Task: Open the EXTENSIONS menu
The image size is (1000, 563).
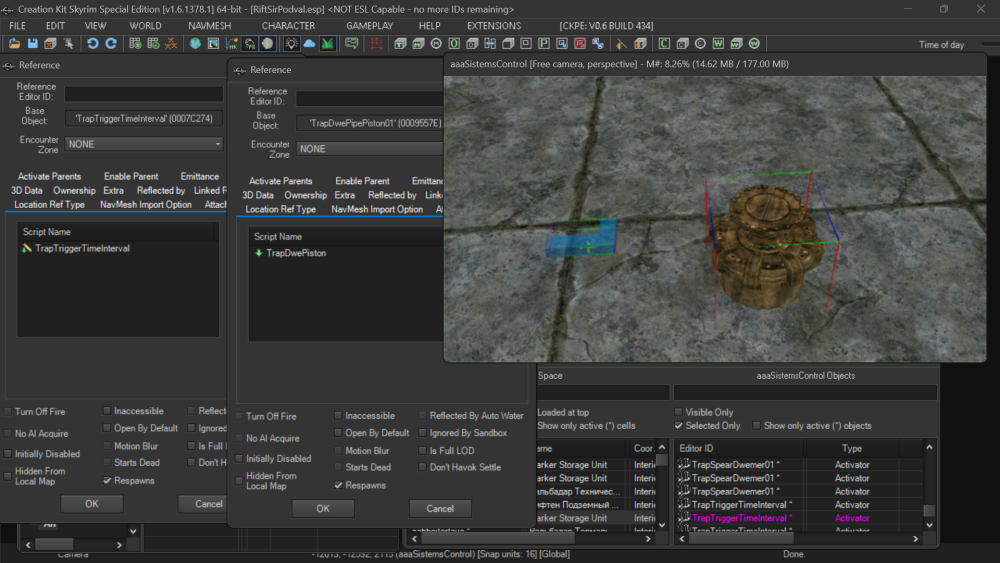Action: click(494, 26)
